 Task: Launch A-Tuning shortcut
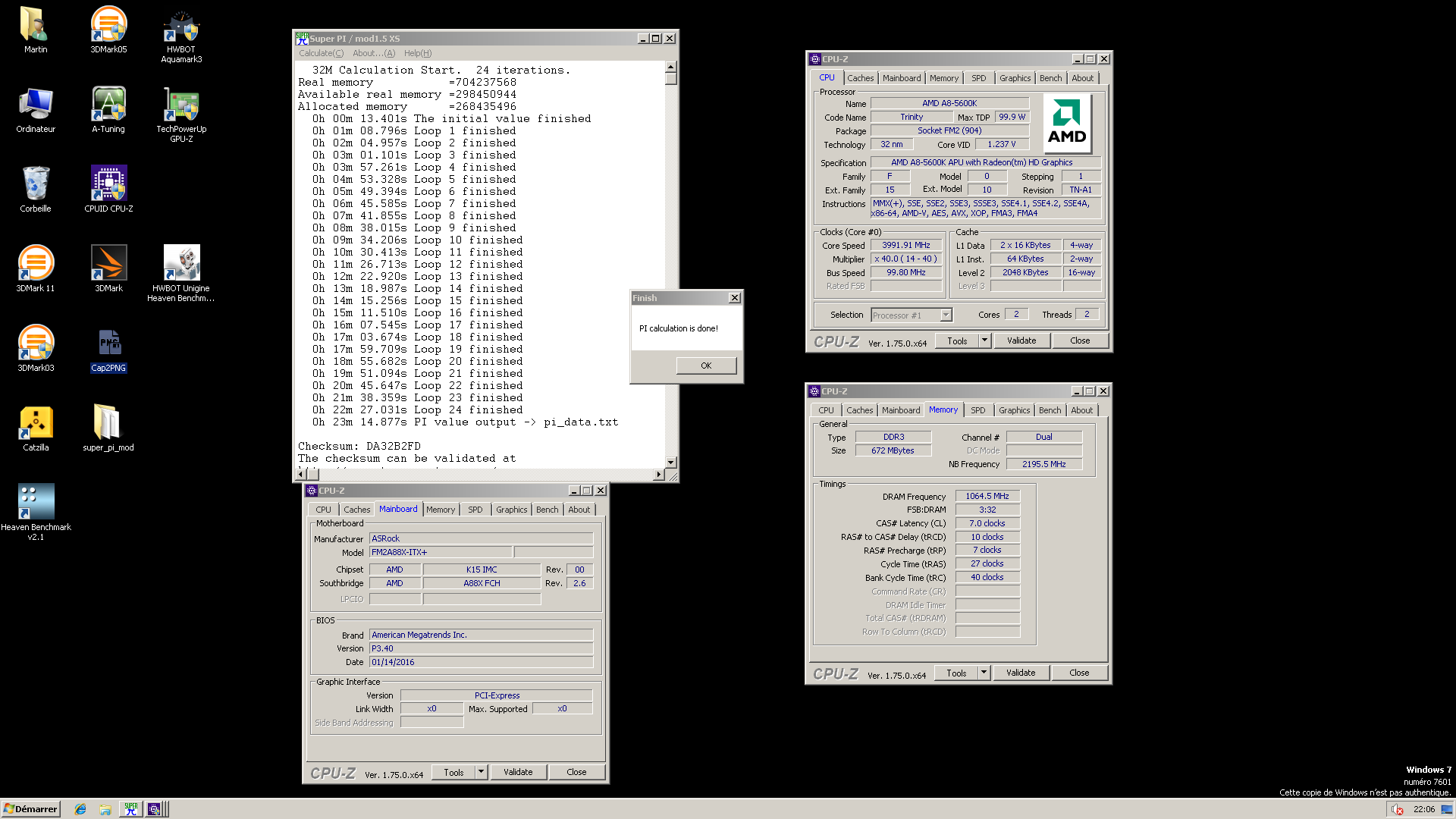(x=108, y=110)
